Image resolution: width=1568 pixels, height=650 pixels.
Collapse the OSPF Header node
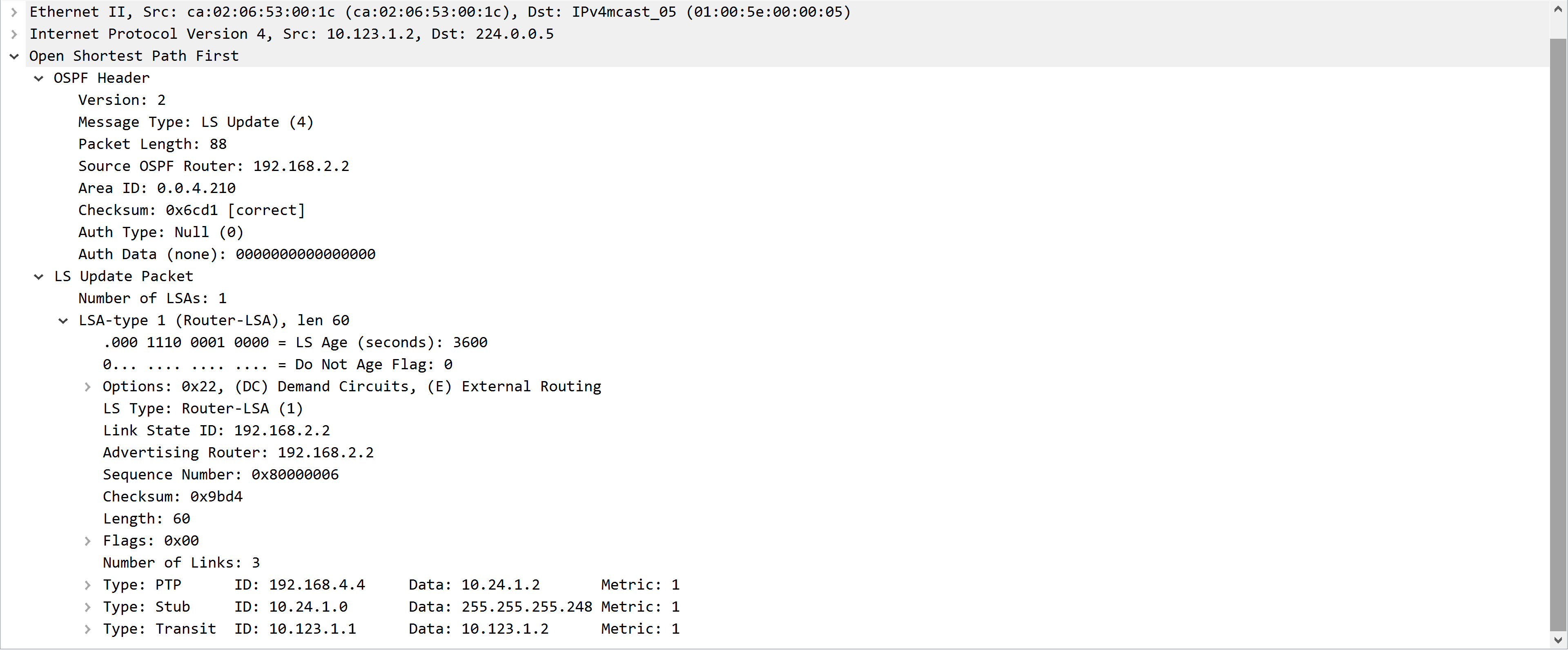tap(38, 78)
